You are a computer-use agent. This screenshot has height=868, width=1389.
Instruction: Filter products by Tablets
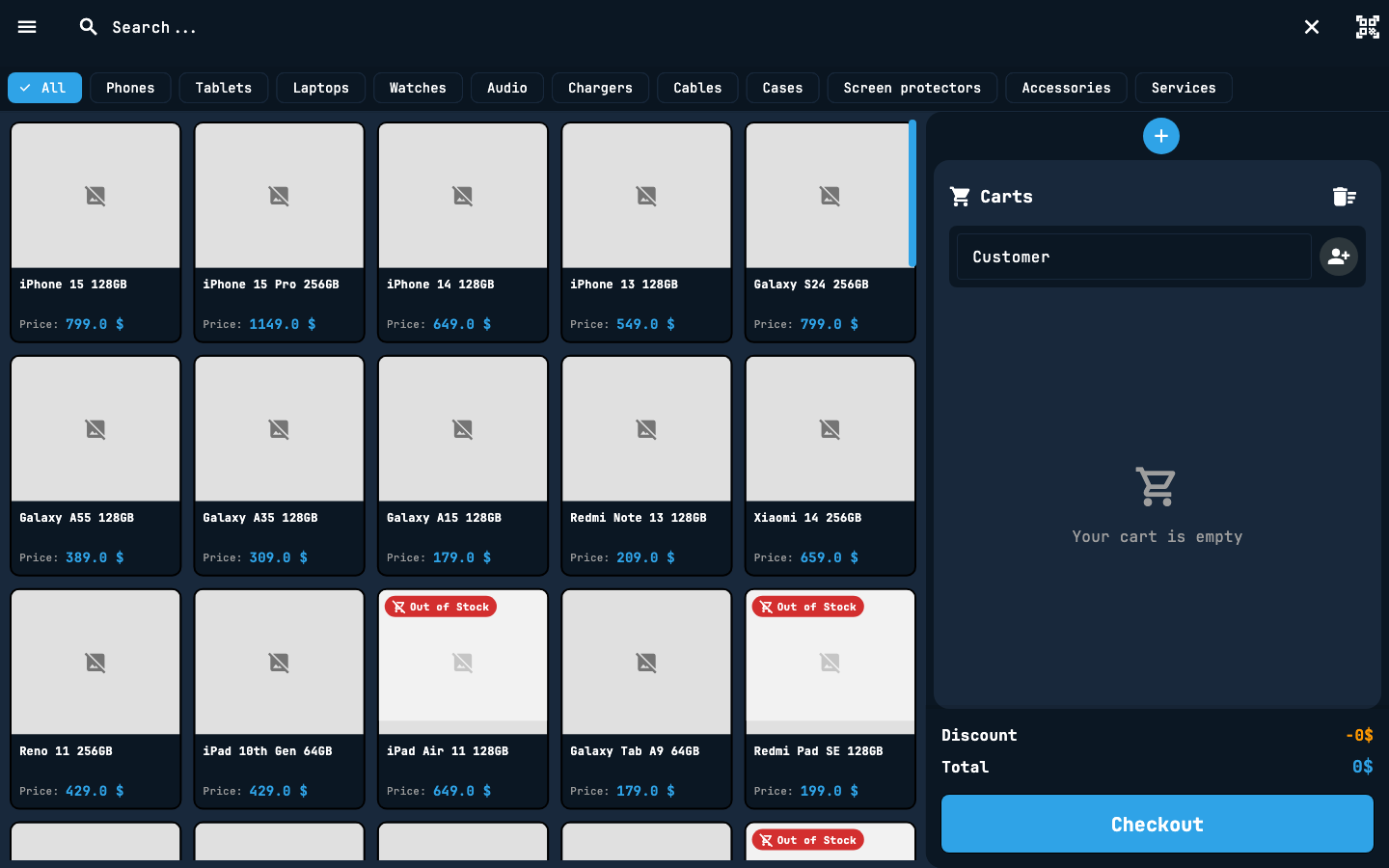[224, 88]
